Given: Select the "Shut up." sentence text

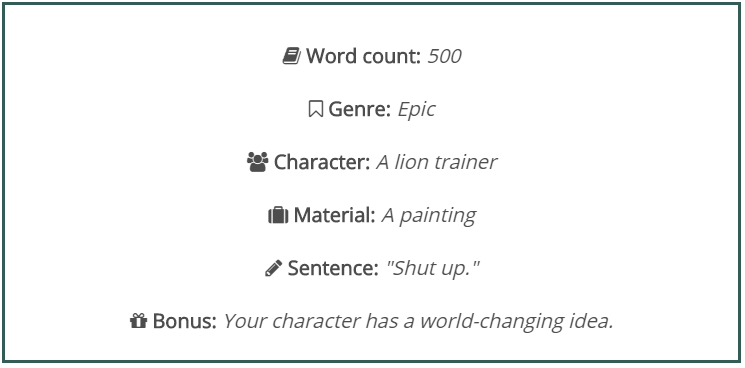Looking at the screenshot, I should coord(432,269).
